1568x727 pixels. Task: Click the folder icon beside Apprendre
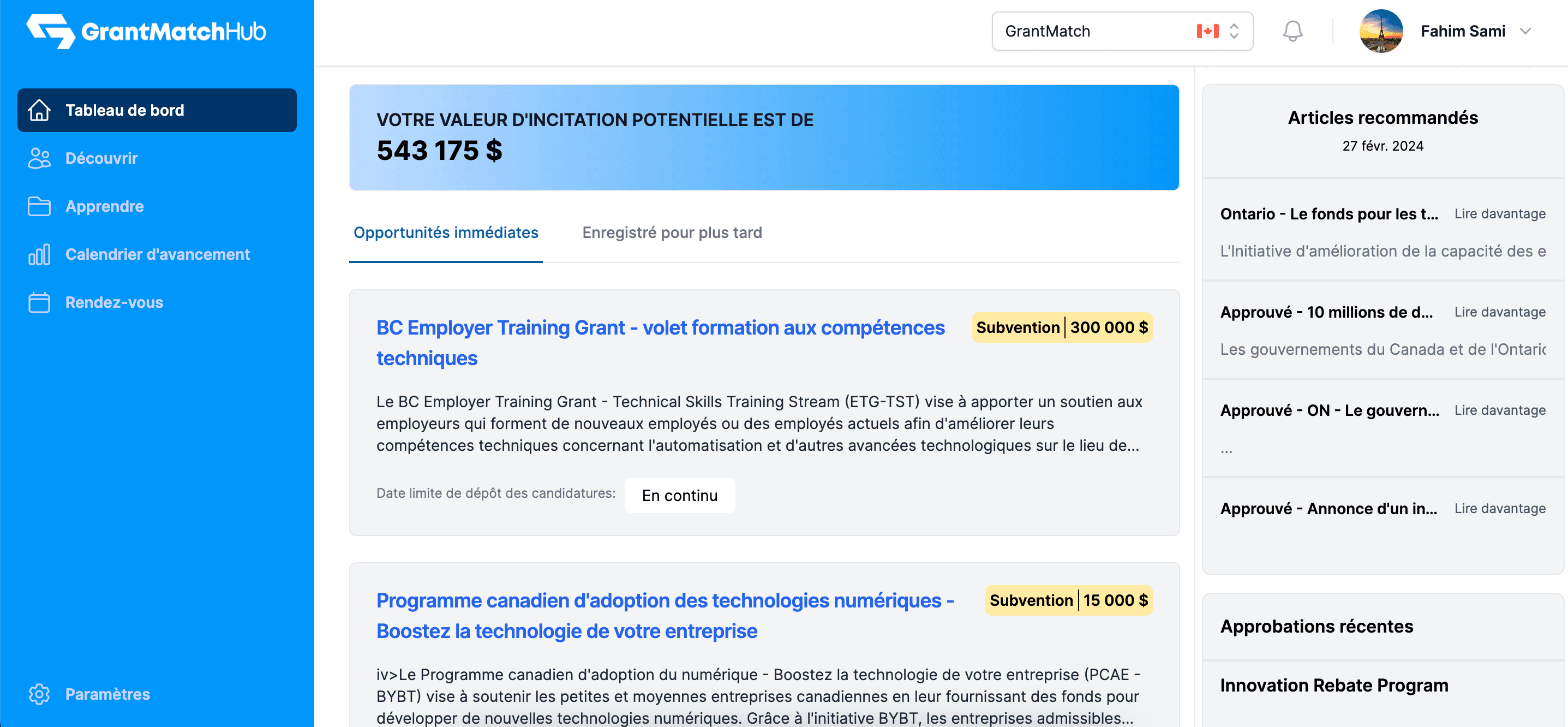click(39, 206)
